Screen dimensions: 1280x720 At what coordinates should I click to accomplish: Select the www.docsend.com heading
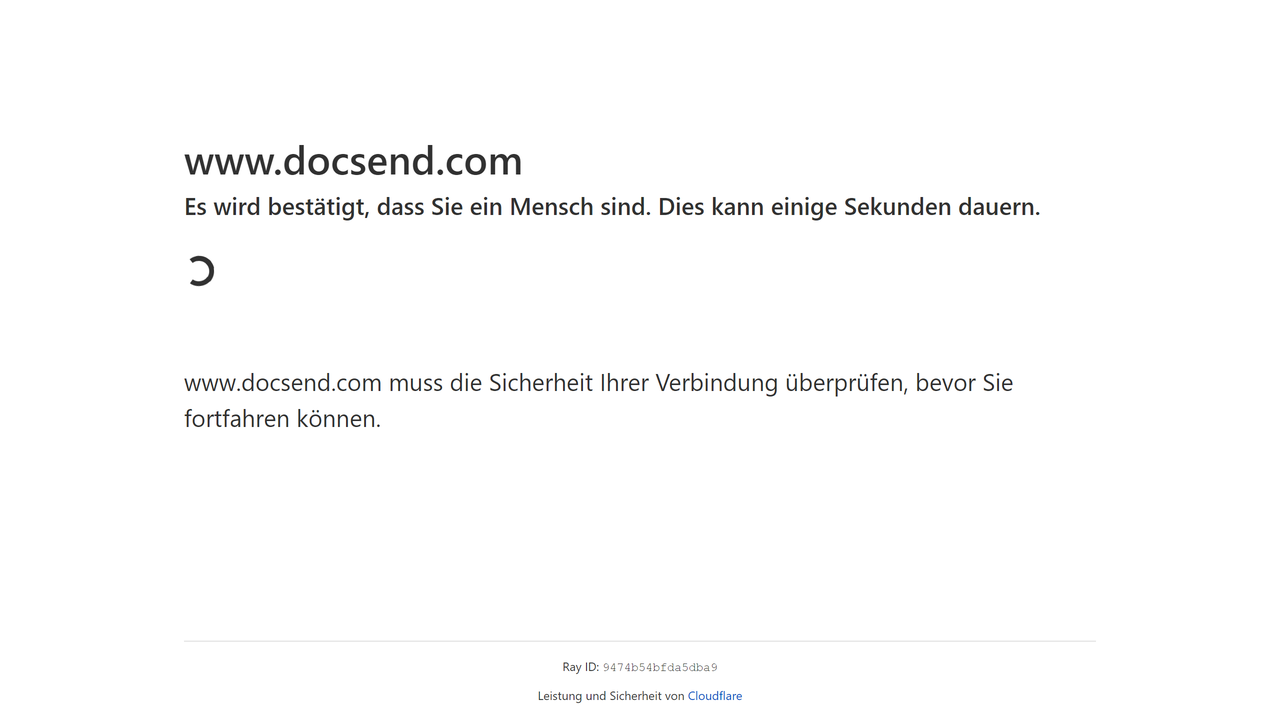tap(353, 161)
